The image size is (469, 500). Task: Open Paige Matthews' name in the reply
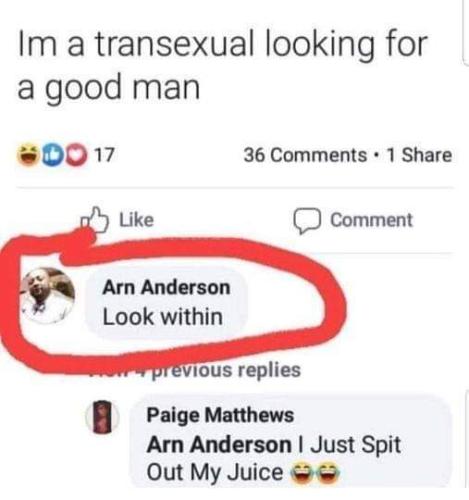click(x=220, y=415)
